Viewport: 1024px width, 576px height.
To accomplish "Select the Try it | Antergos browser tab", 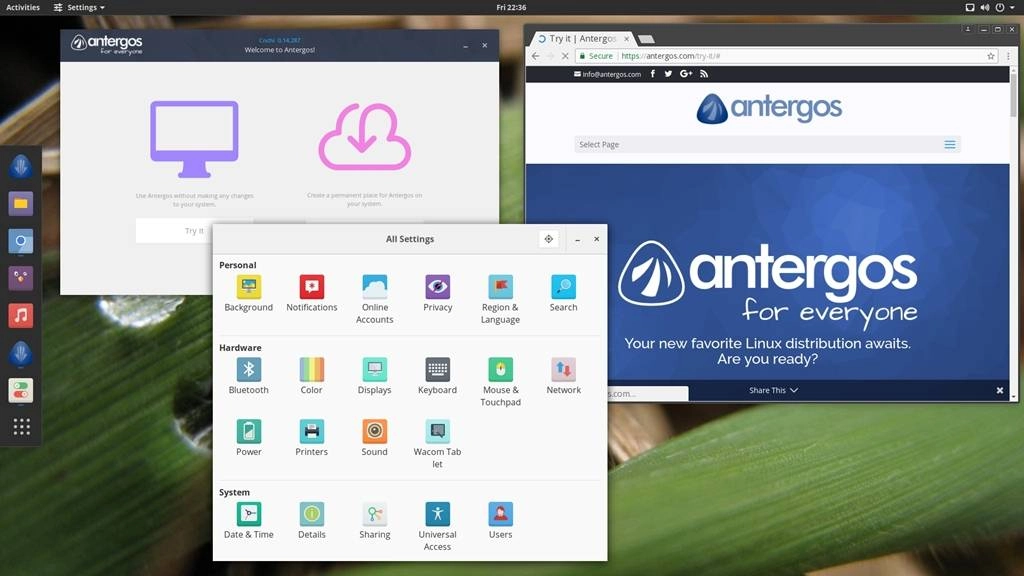I will (581, 39).
